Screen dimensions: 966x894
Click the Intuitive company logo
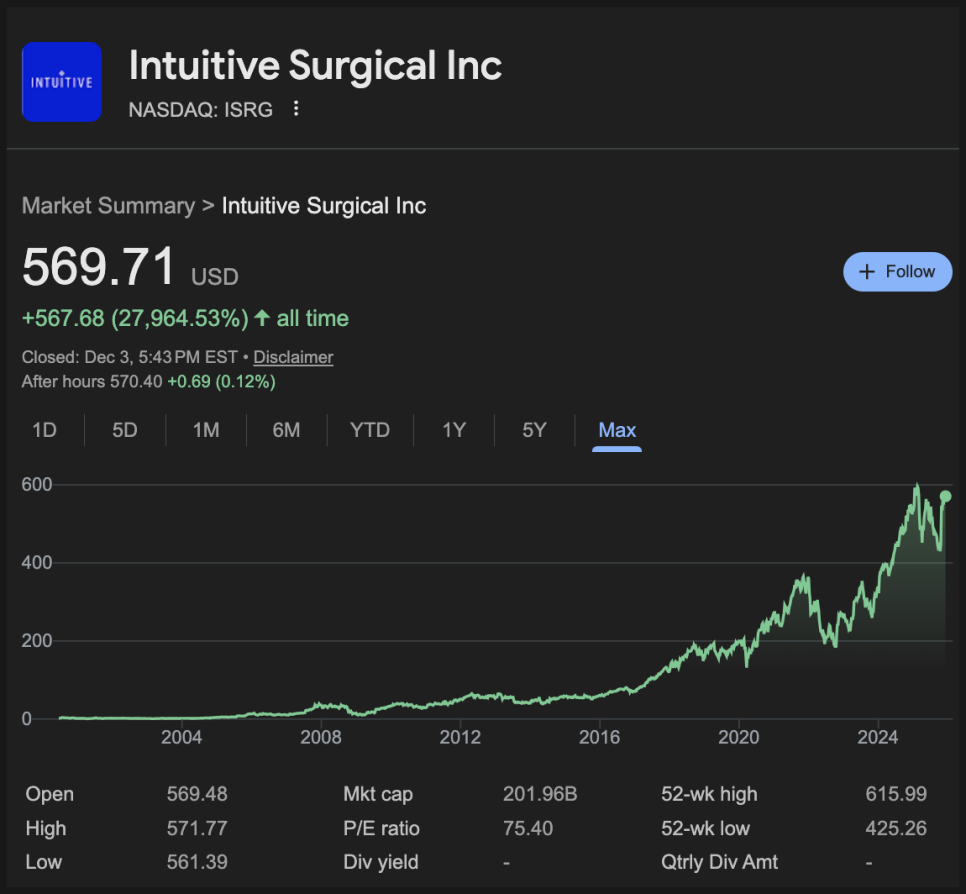coord(62,82)
